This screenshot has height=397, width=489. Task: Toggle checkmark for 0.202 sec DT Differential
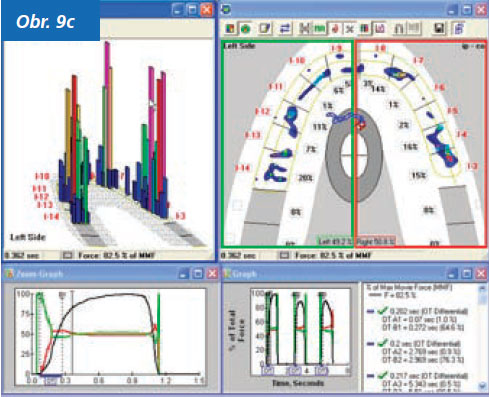click(382, 312)
